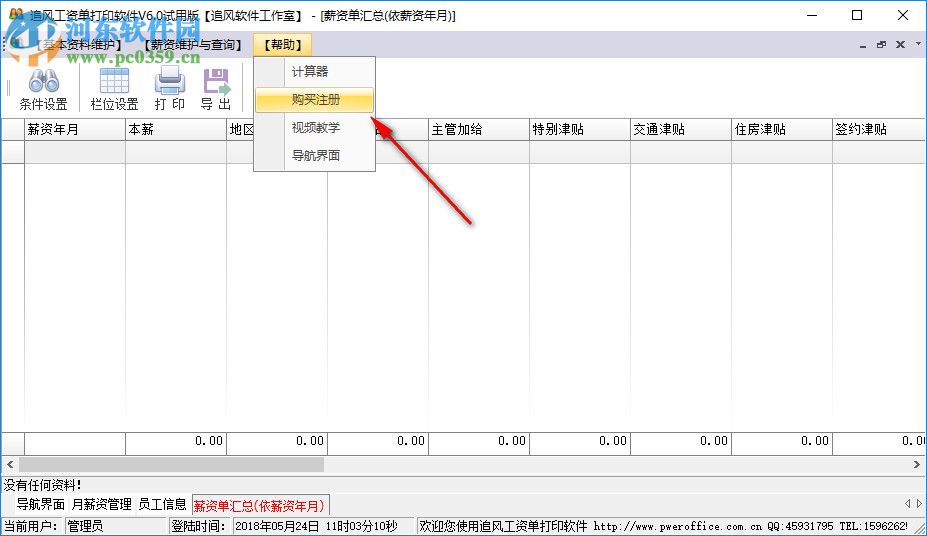Minimize the inner MDI child window
The image size is (927, 536).
tap(863, 45)
